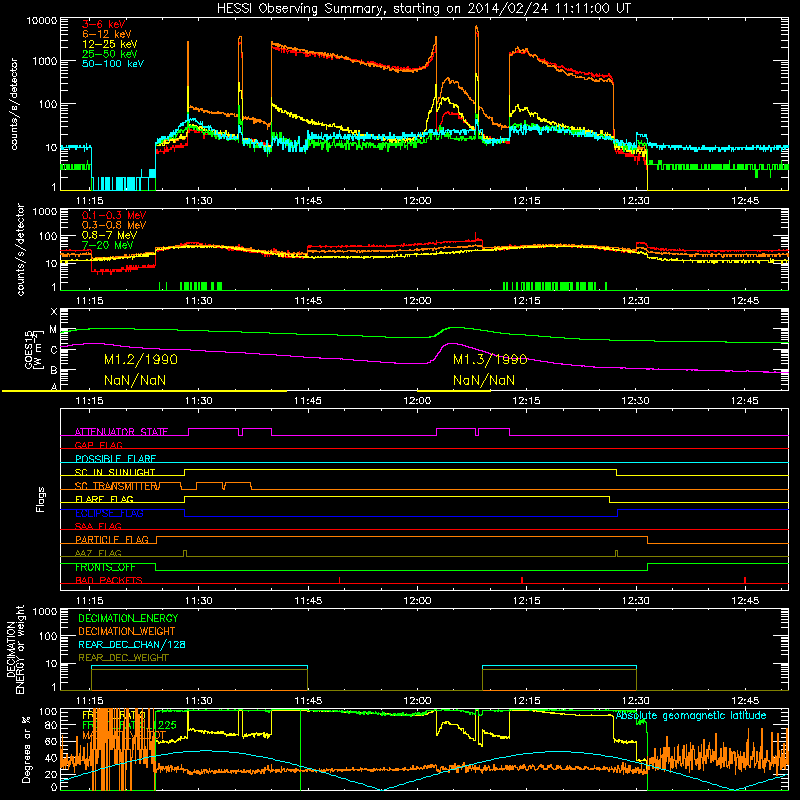The width and height of the screenshot is (800, 800).
Task: Select the 0.3-0.8 MeV legend label
Action: coord(114,225)
